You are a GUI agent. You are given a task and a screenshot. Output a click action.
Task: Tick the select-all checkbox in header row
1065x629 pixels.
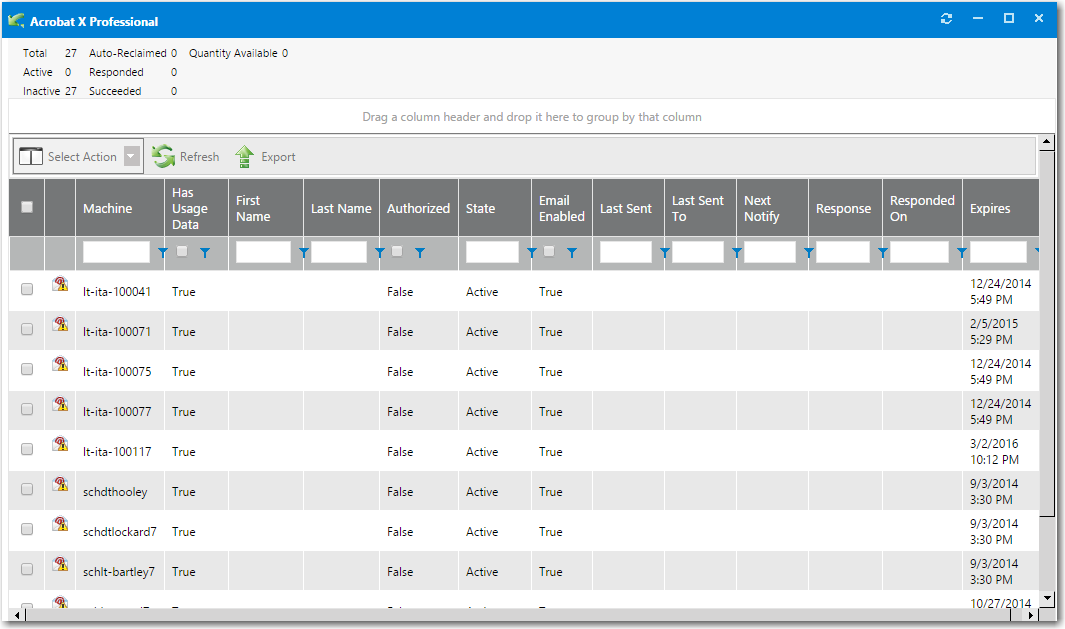(x=27, y=207)
